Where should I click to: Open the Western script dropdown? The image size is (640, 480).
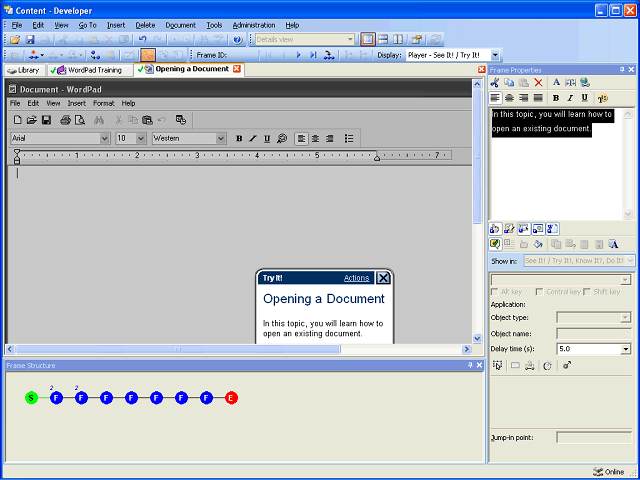[221, 138]
